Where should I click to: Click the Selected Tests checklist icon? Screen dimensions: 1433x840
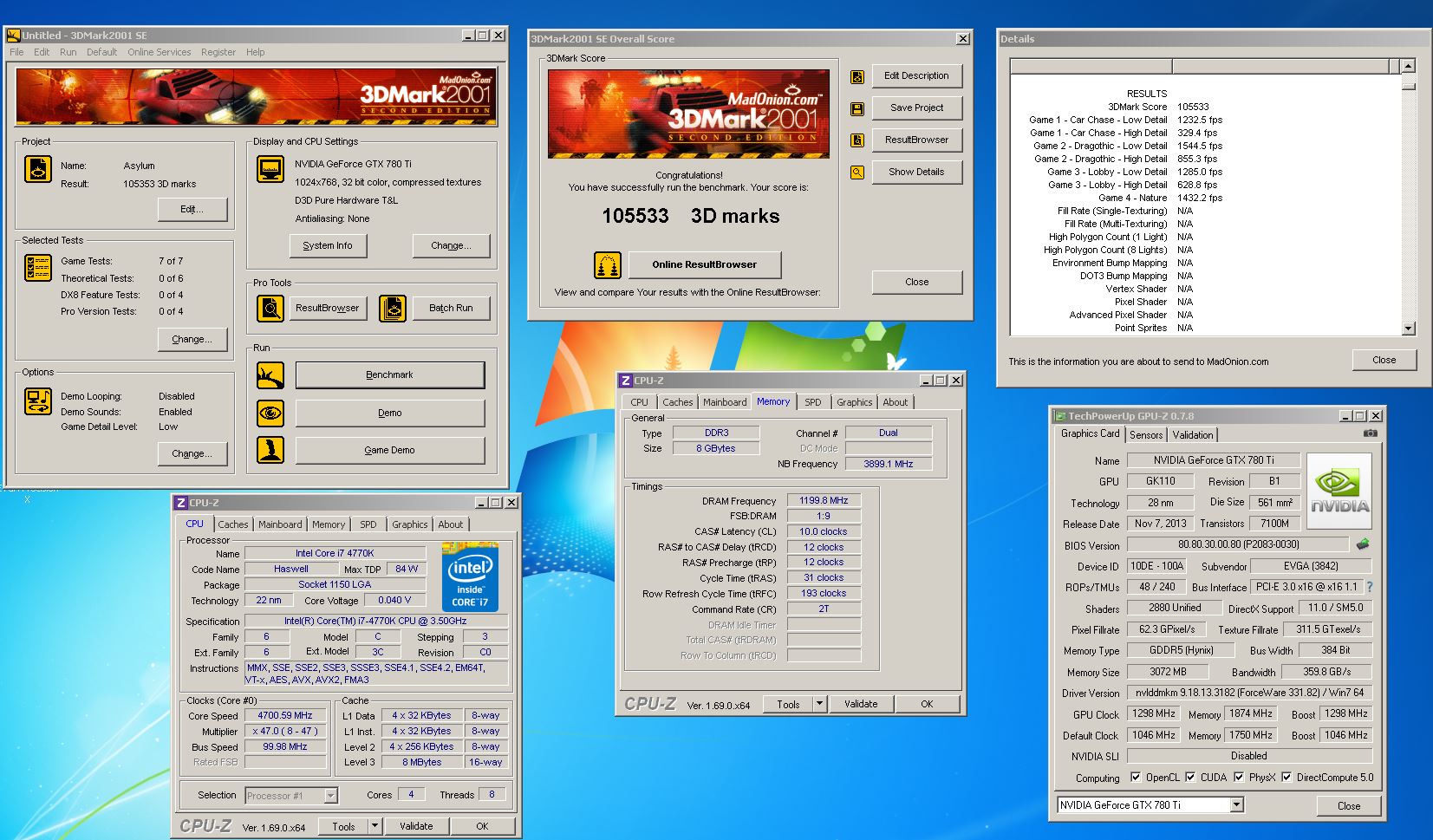pyautogui.click(x=38, y=268)
